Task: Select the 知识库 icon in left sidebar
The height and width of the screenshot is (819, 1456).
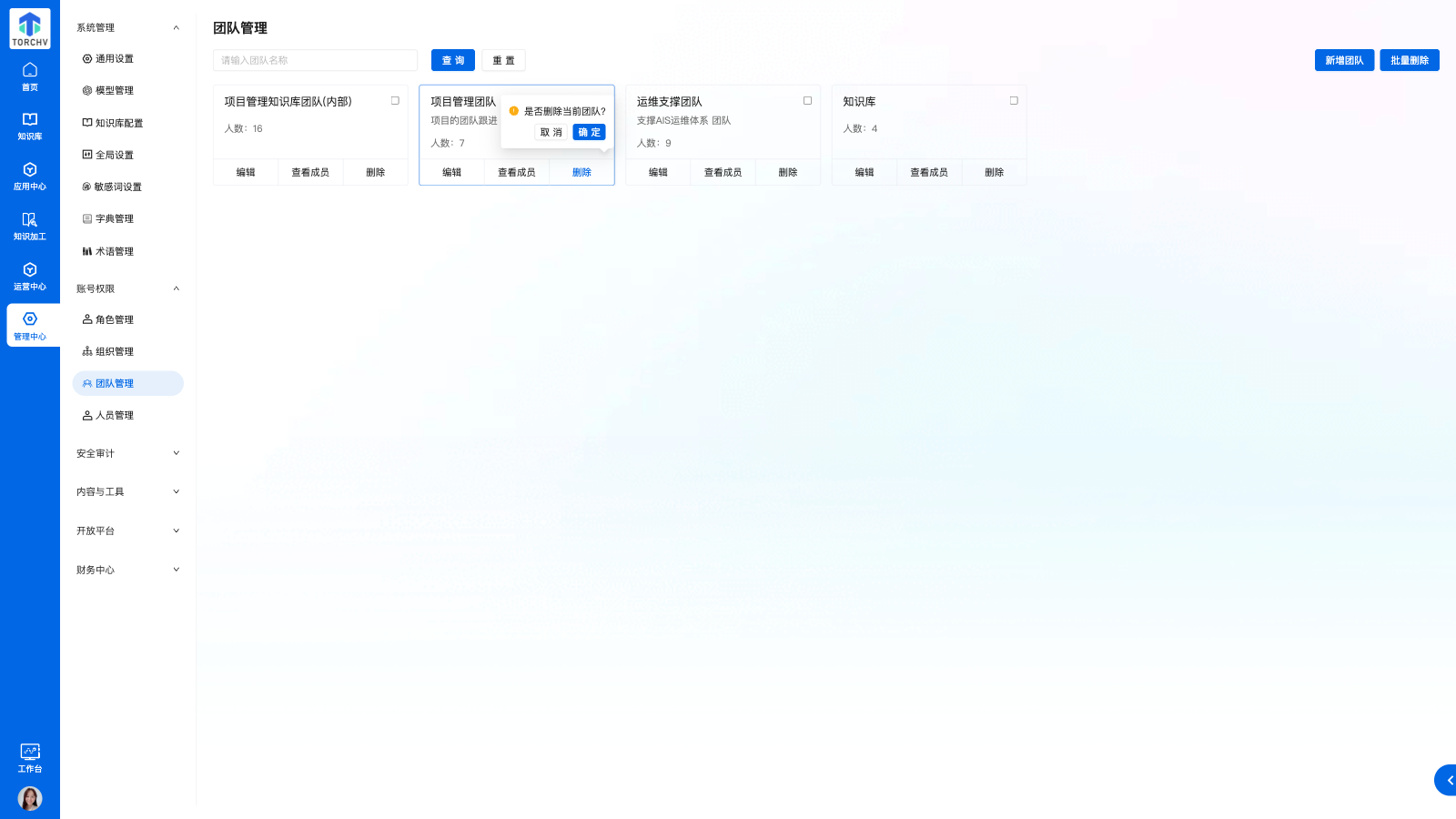Action: [x=30, y=126]
